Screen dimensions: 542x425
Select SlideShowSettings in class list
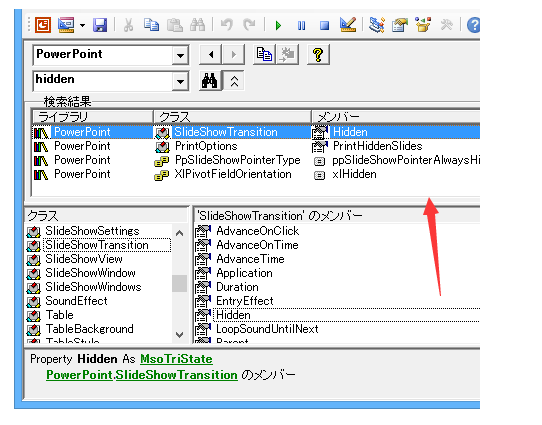click(92, 231)
